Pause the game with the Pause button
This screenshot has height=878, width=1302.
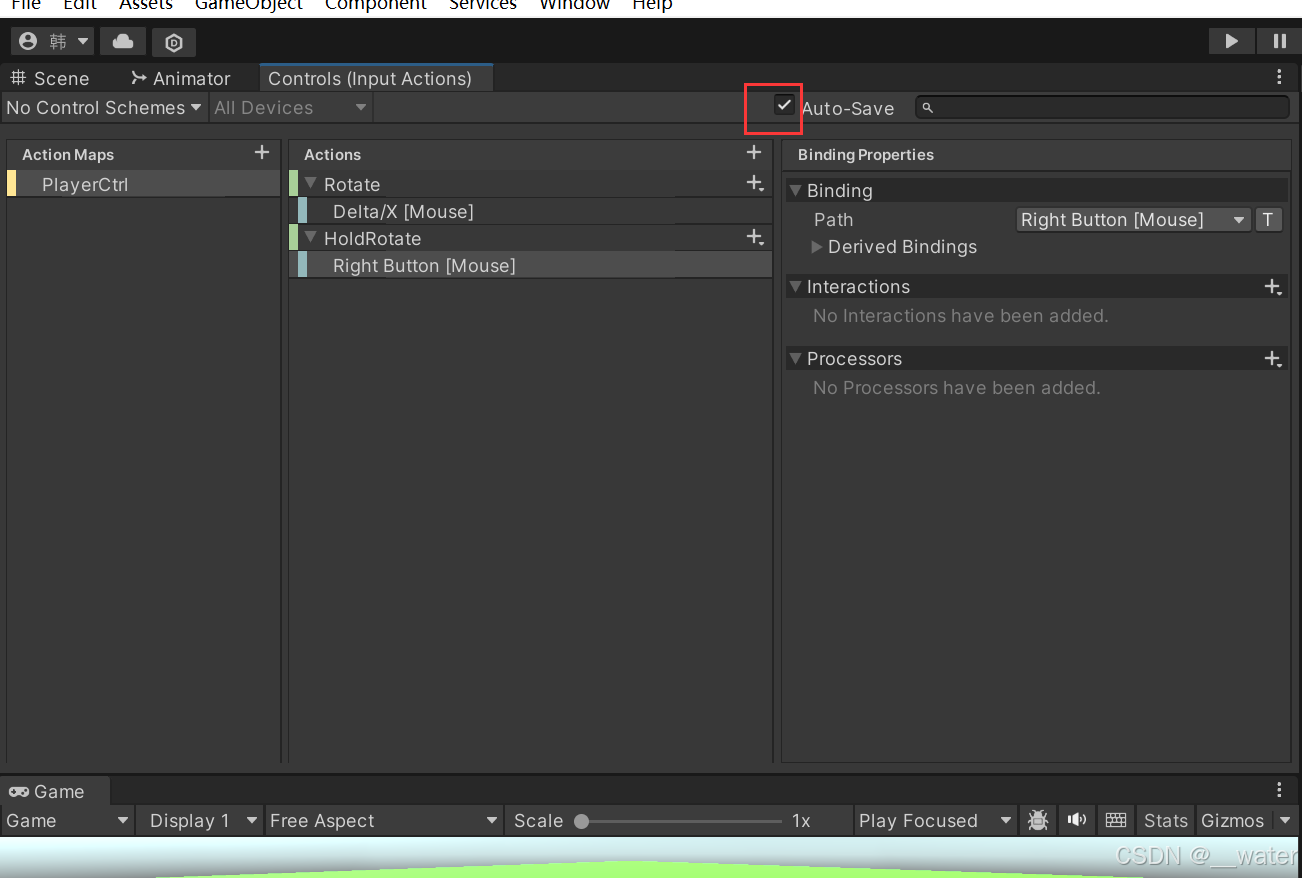tap(1279, 41)
